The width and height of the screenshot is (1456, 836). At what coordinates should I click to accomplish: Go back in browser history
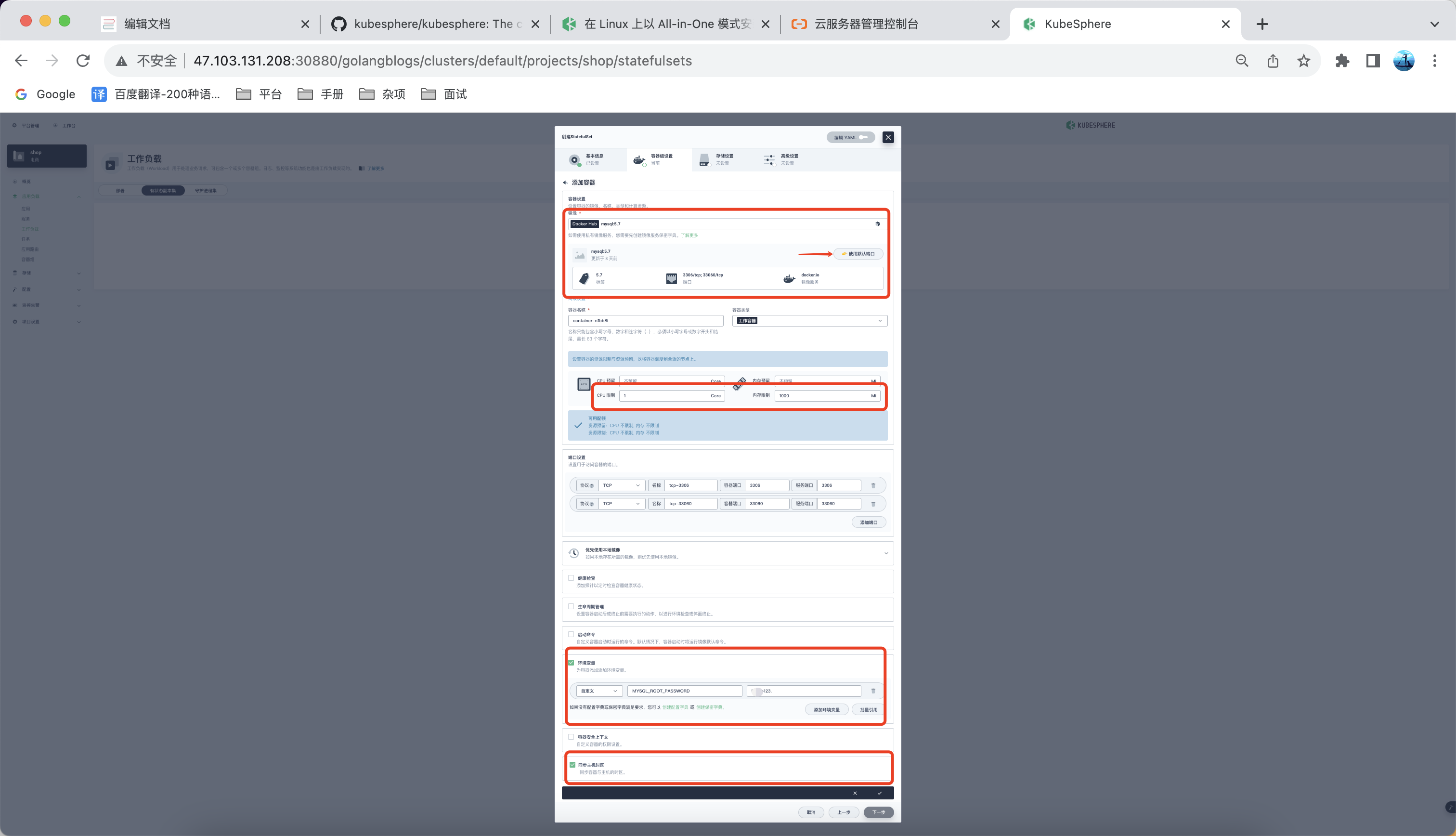point(21,61)
